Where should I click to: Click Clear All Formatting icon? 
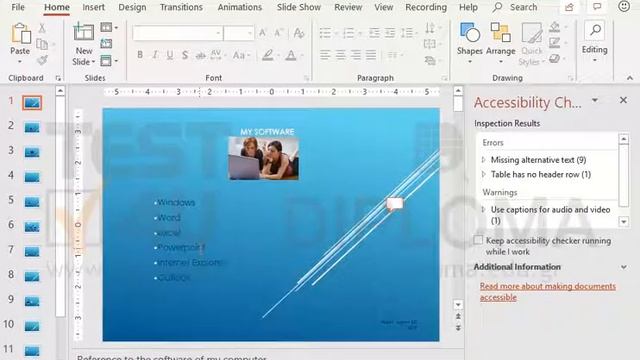click(x=299, y=33)
